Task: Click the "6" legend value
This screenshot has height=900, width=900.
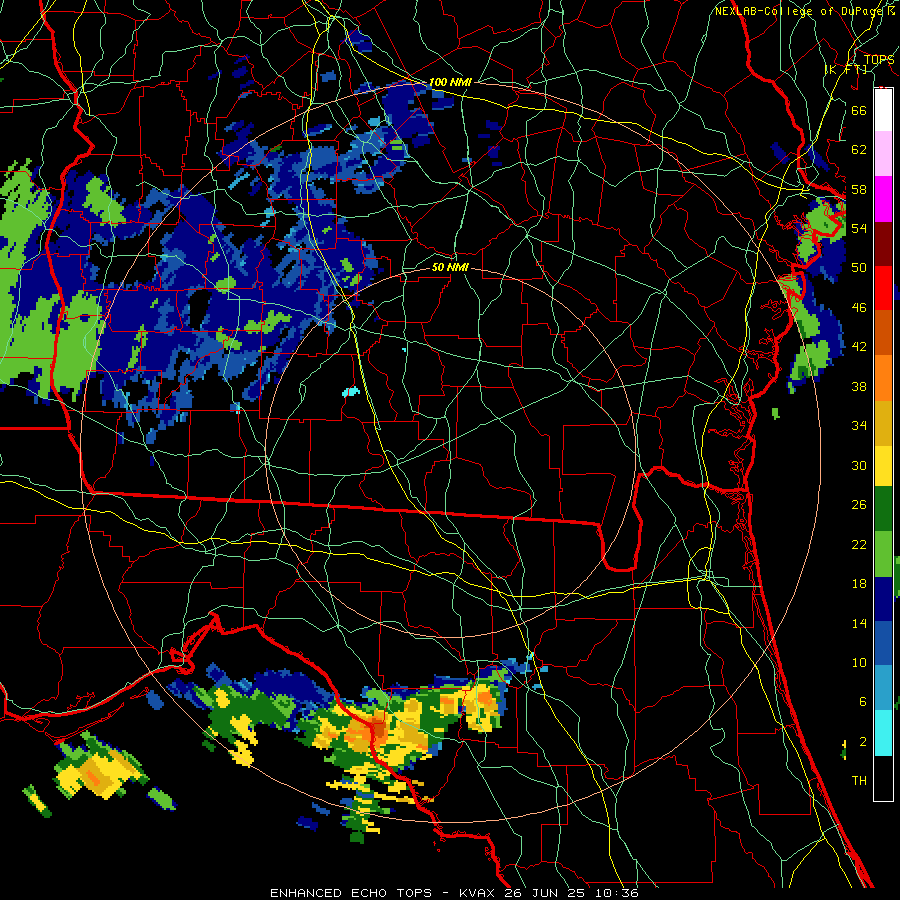Action: [862, 702]
